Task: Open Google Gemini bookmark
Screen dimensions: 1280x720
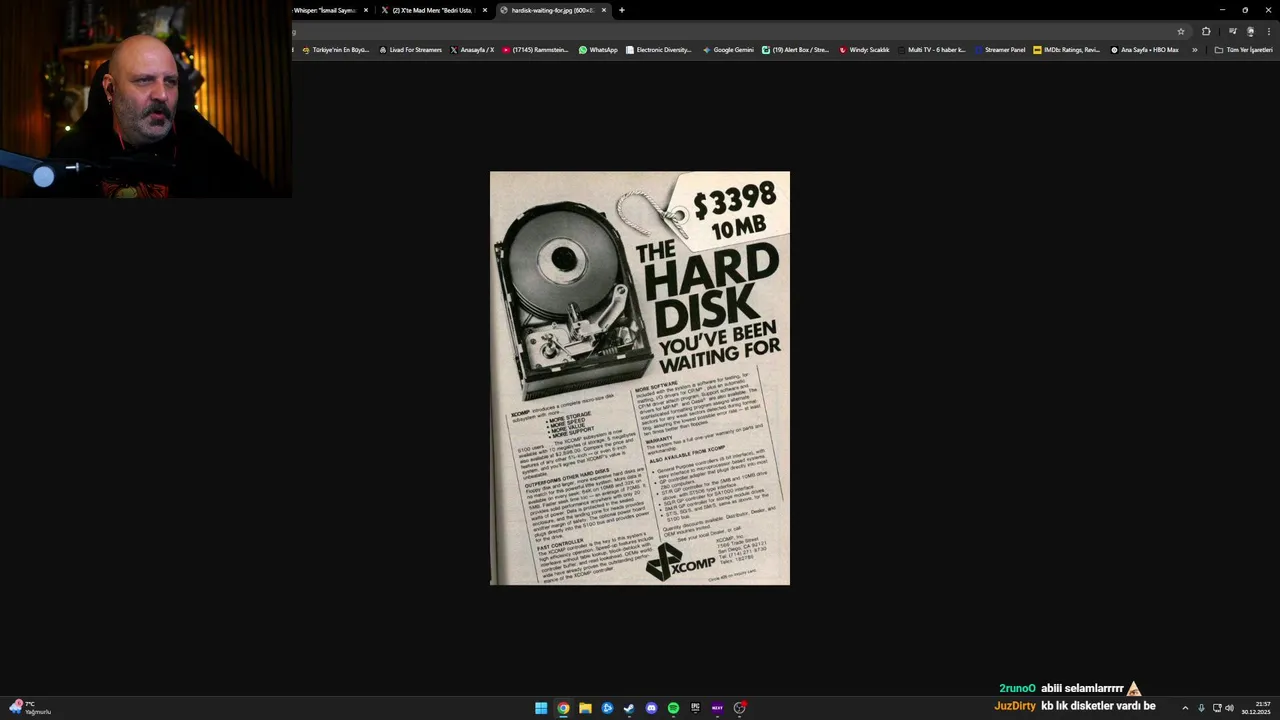Action: (728, 50)
